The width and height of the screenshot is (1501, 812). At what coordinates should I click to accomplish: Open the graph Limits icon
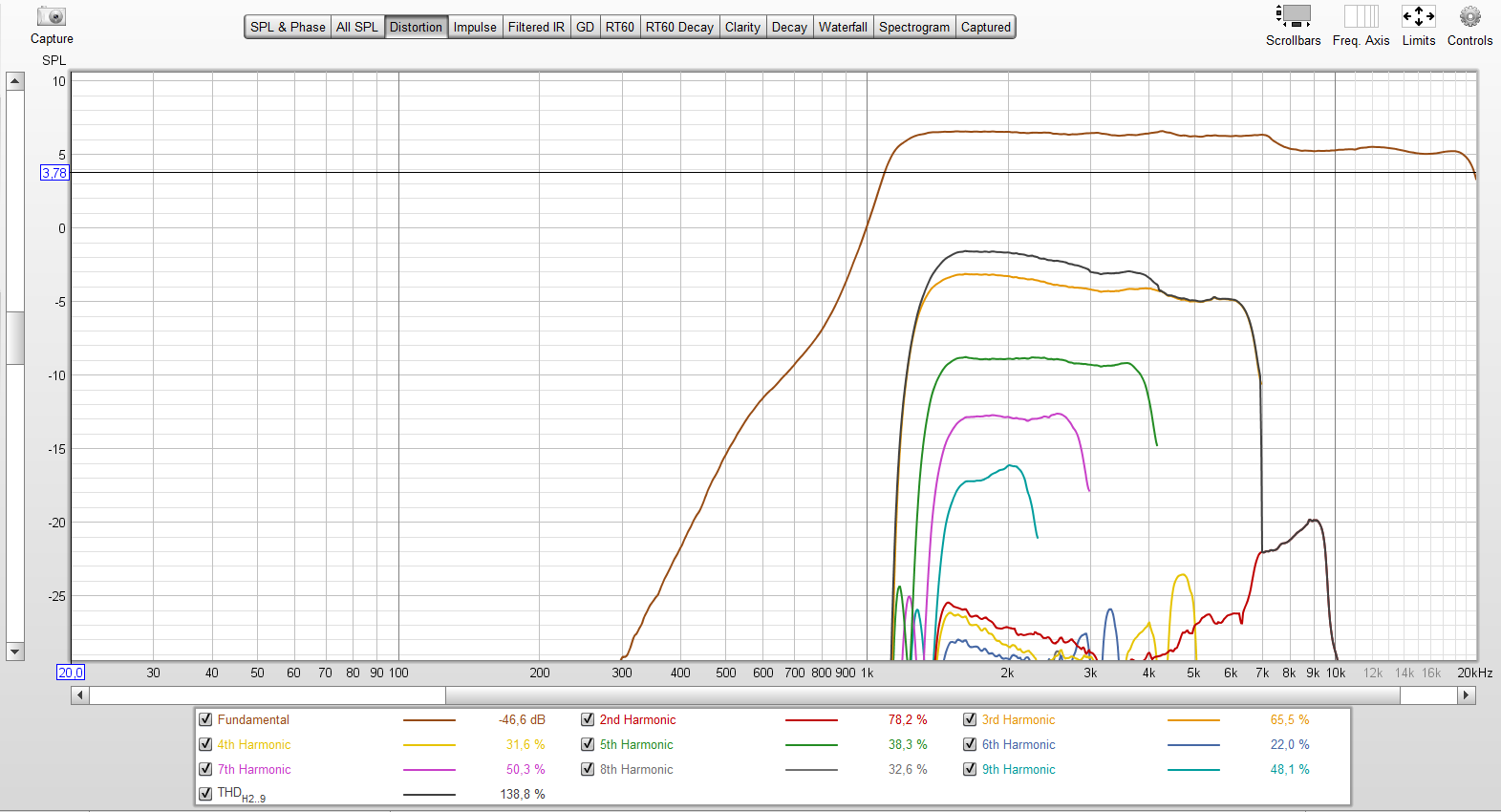pyautogui.click(x=1418, y=16)
